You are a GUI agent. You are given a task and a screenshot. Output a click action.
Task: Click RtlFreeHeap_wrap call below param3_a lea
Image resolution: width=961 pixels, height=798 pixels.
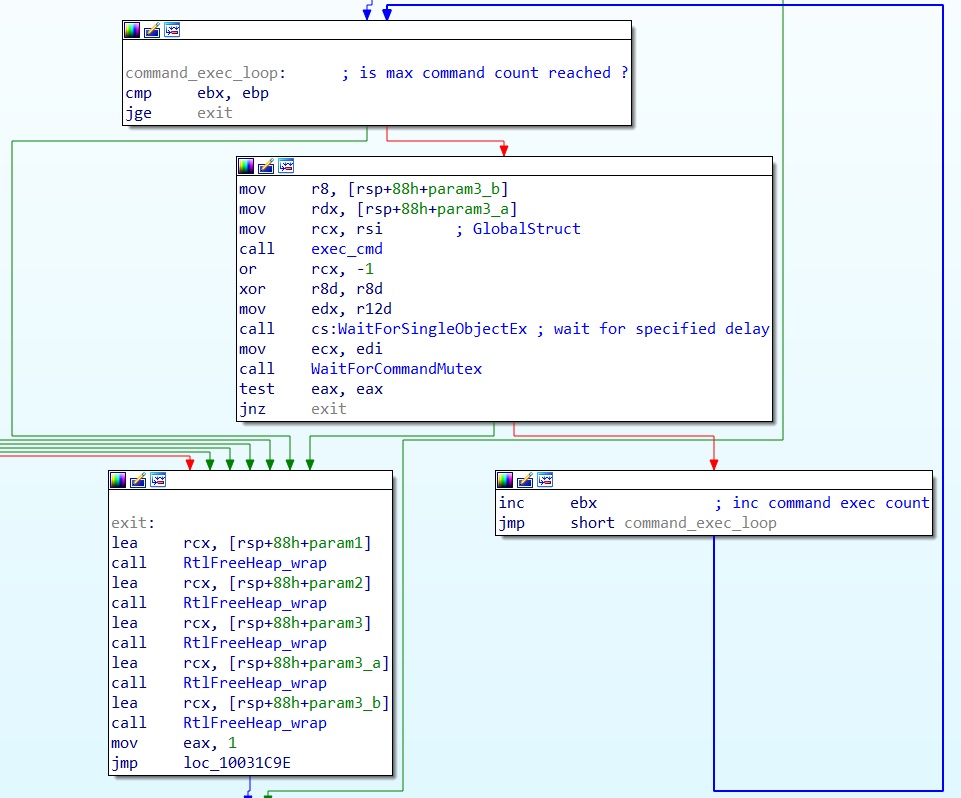[x=255, y=683]
